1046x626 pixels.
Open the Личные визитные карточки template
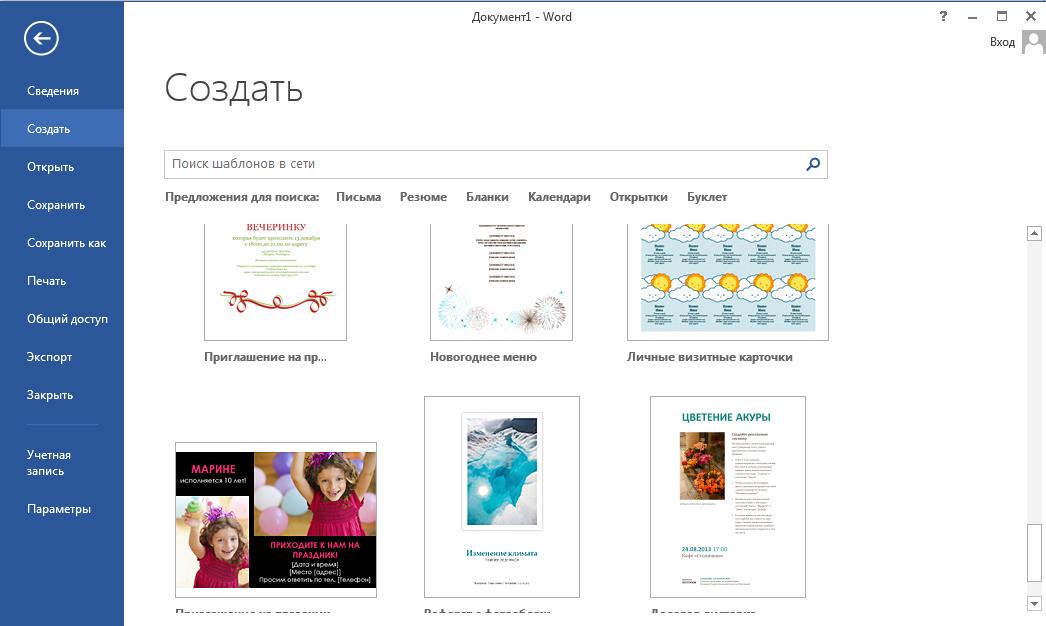[727, 282]
